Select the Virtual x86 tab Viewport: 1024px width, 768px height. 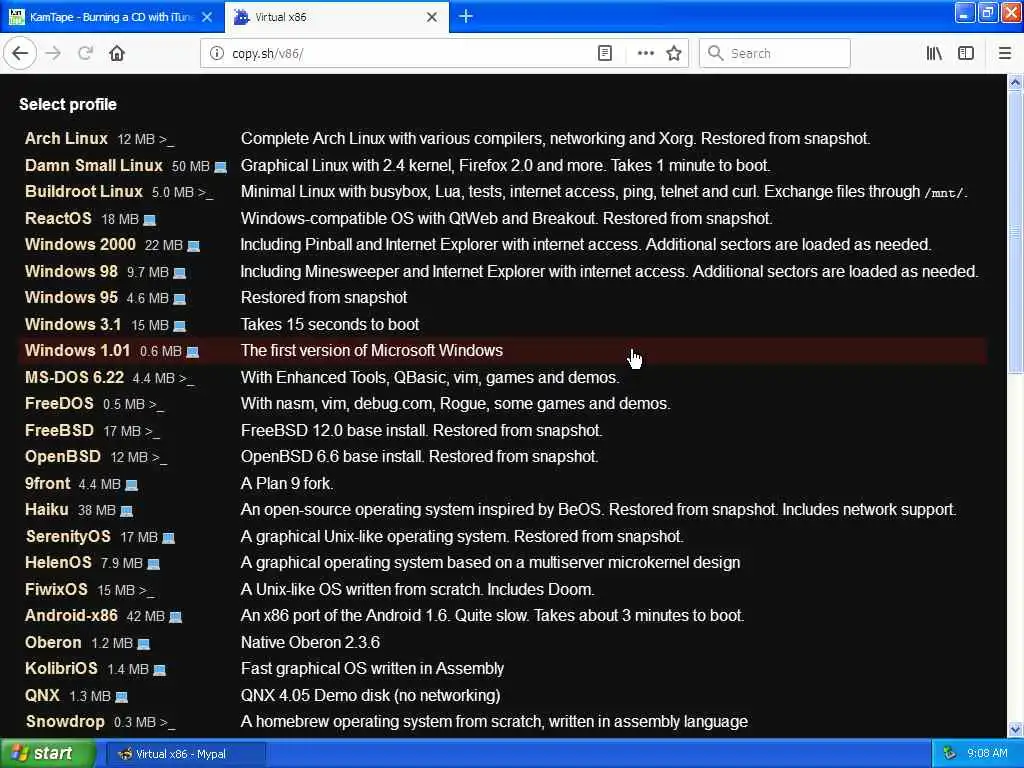click(336, 17)
